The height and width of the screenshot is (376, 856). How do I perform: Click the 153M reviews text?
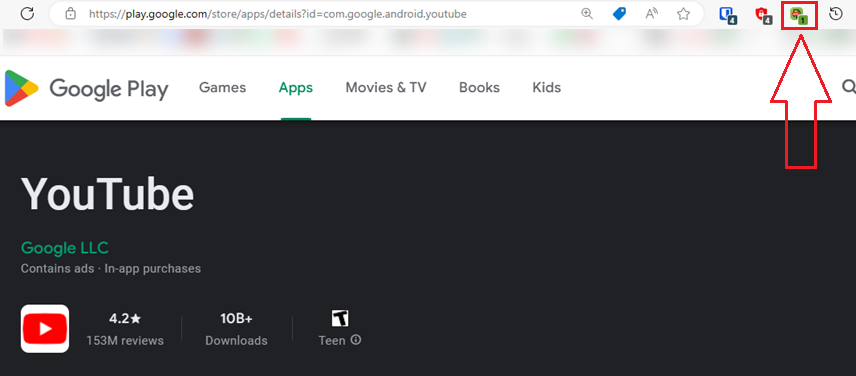pos(125,341)
